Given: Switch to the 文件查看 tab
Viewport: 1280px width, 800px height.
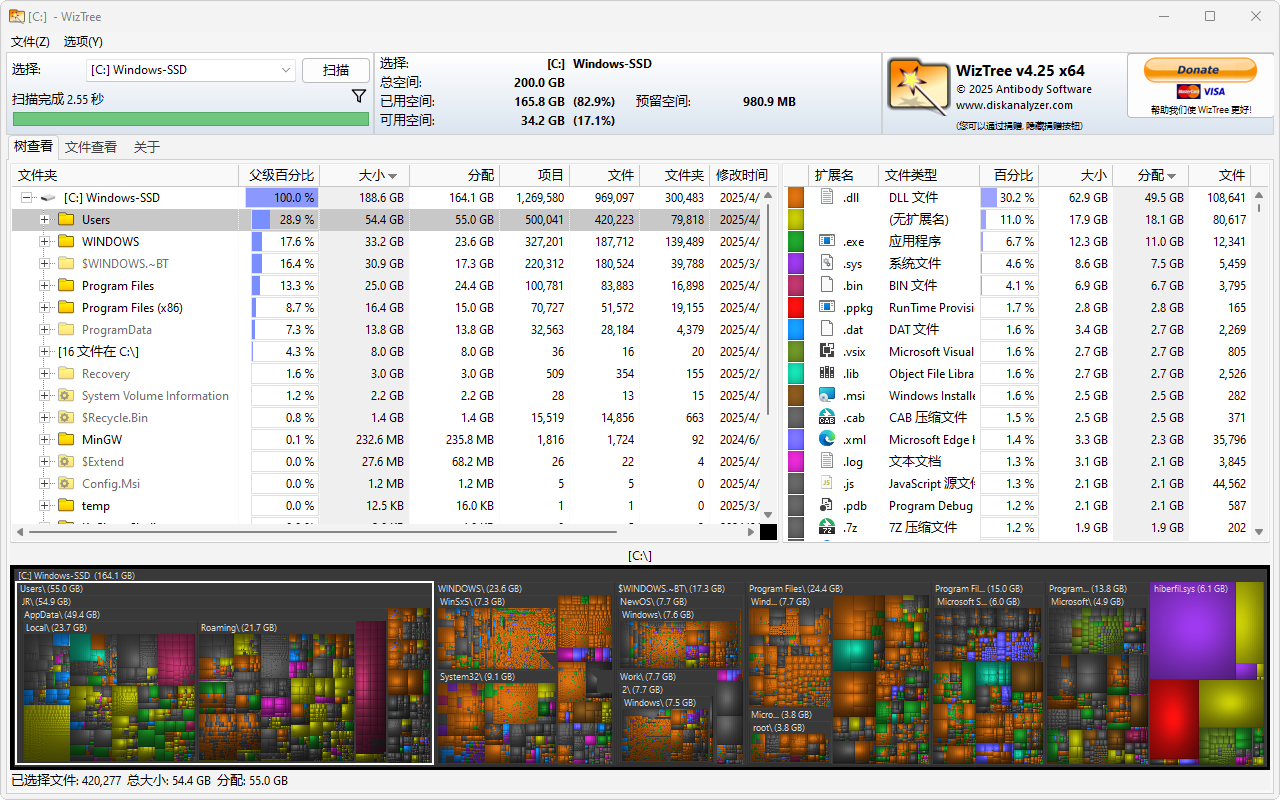Looking at the screenshot, I should click(x=91, y=147).
